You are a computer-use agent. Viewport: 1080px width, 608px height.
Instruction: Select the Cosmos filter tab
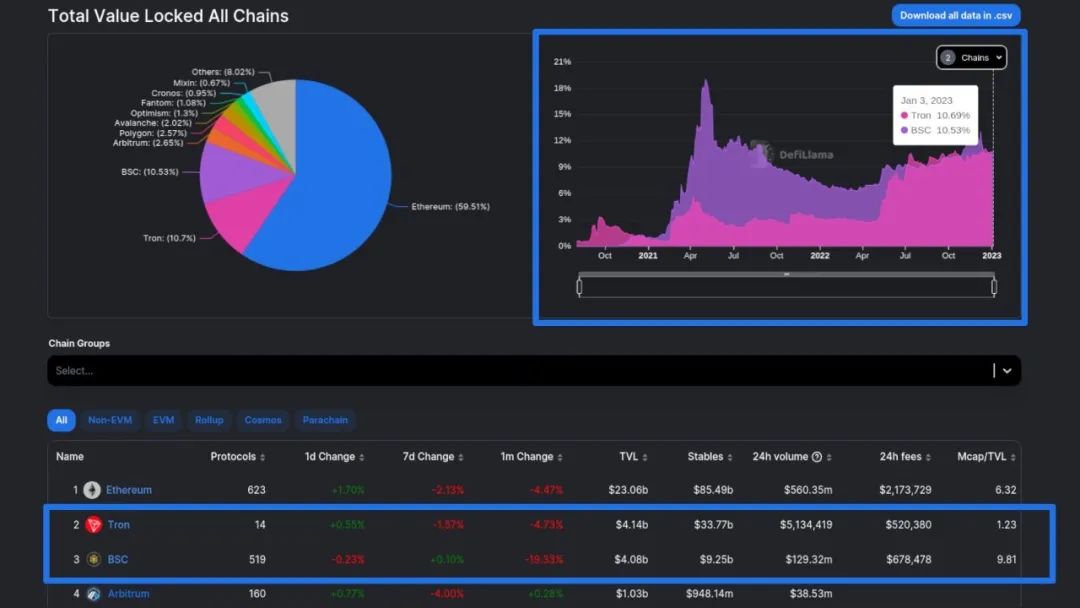(263, 420)
